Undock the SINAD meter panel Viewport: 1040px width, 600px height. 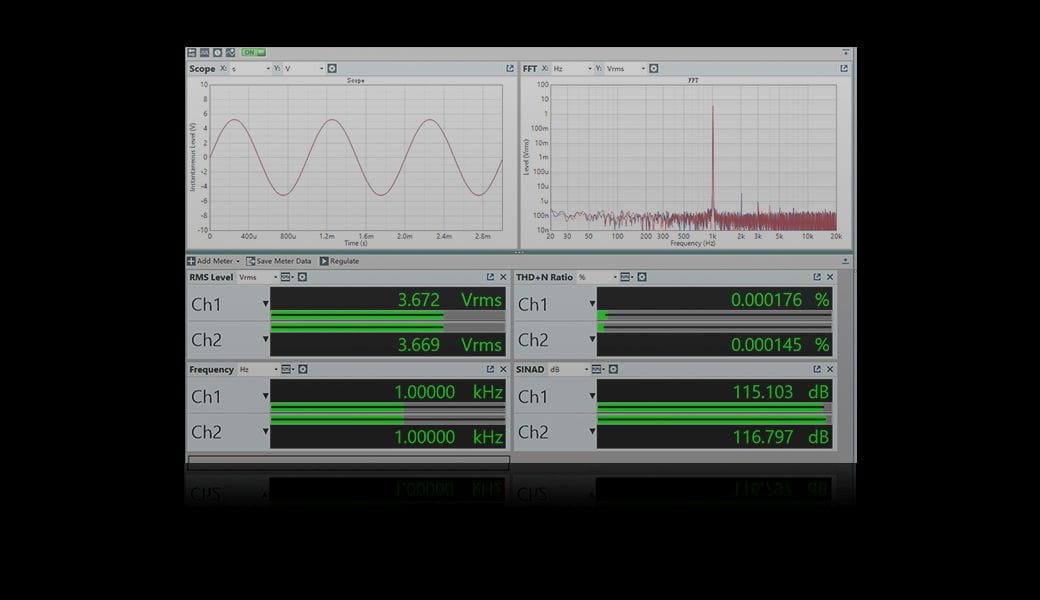point(817,369)
